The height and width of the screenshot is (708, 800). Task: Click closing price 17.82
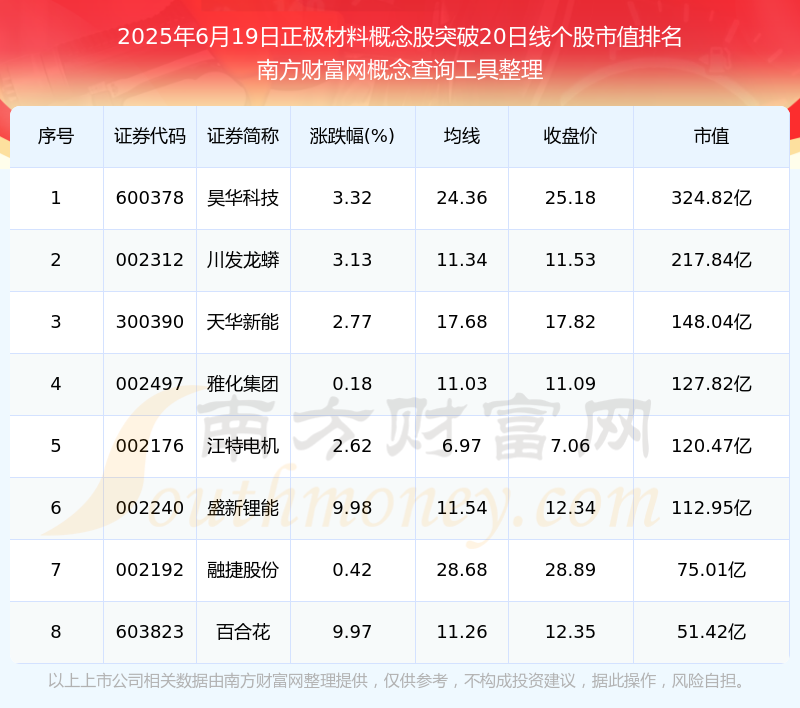click(570, 322)
